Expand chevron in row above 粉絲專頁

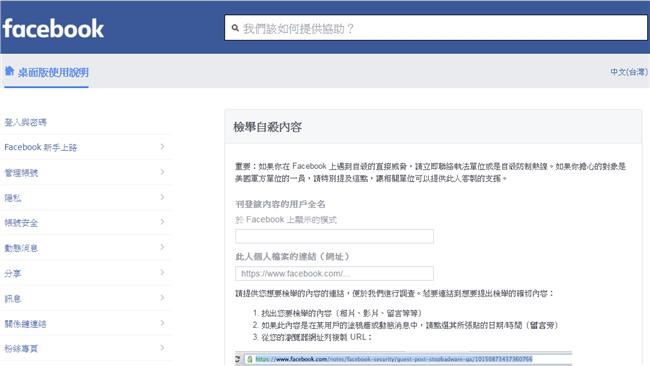pyautogui.click(x=162, y=323)
